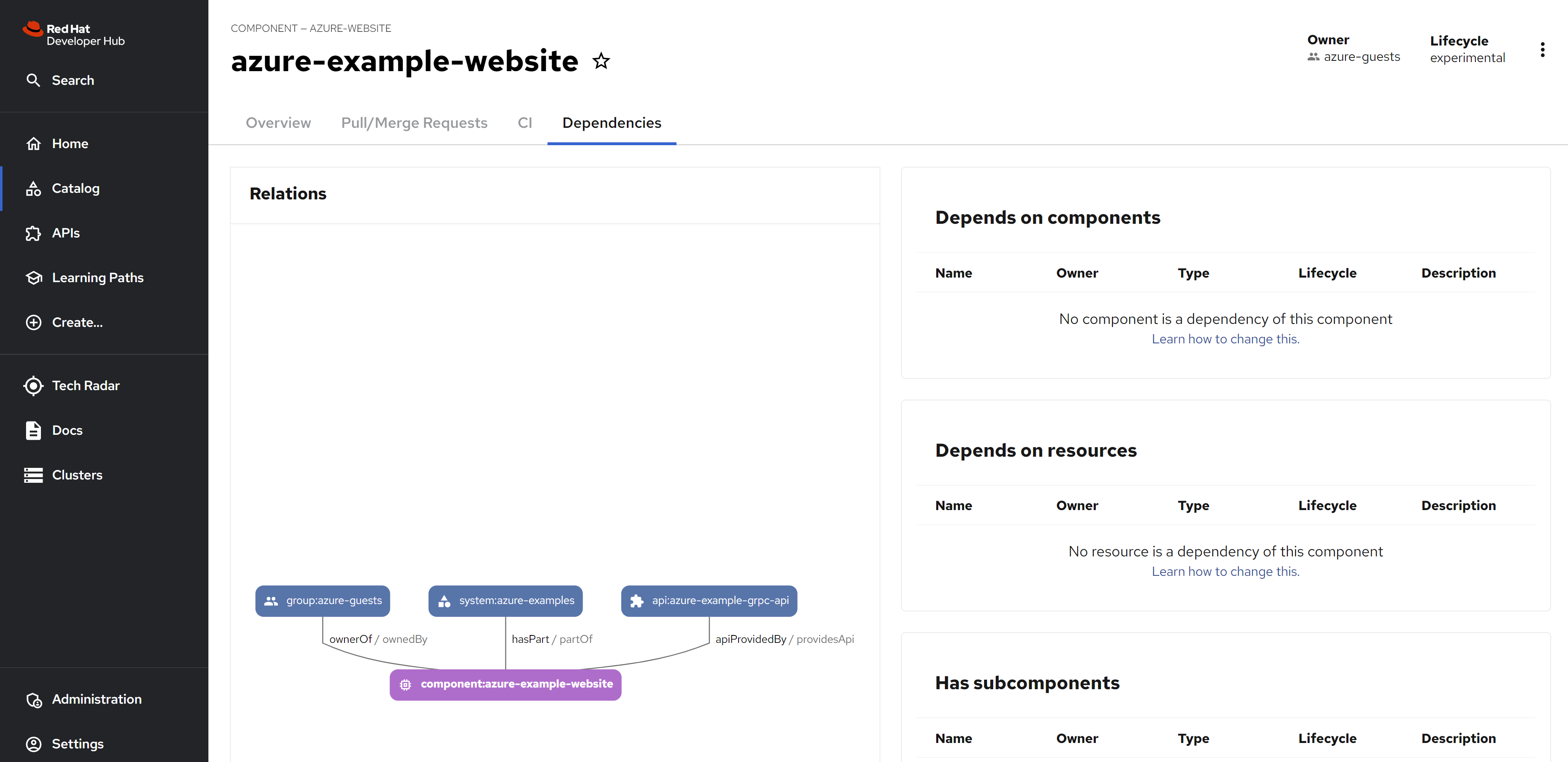Click the Clusters stacked-bars icon
This screenshot has width=1568, height=762.
point(33,475)
